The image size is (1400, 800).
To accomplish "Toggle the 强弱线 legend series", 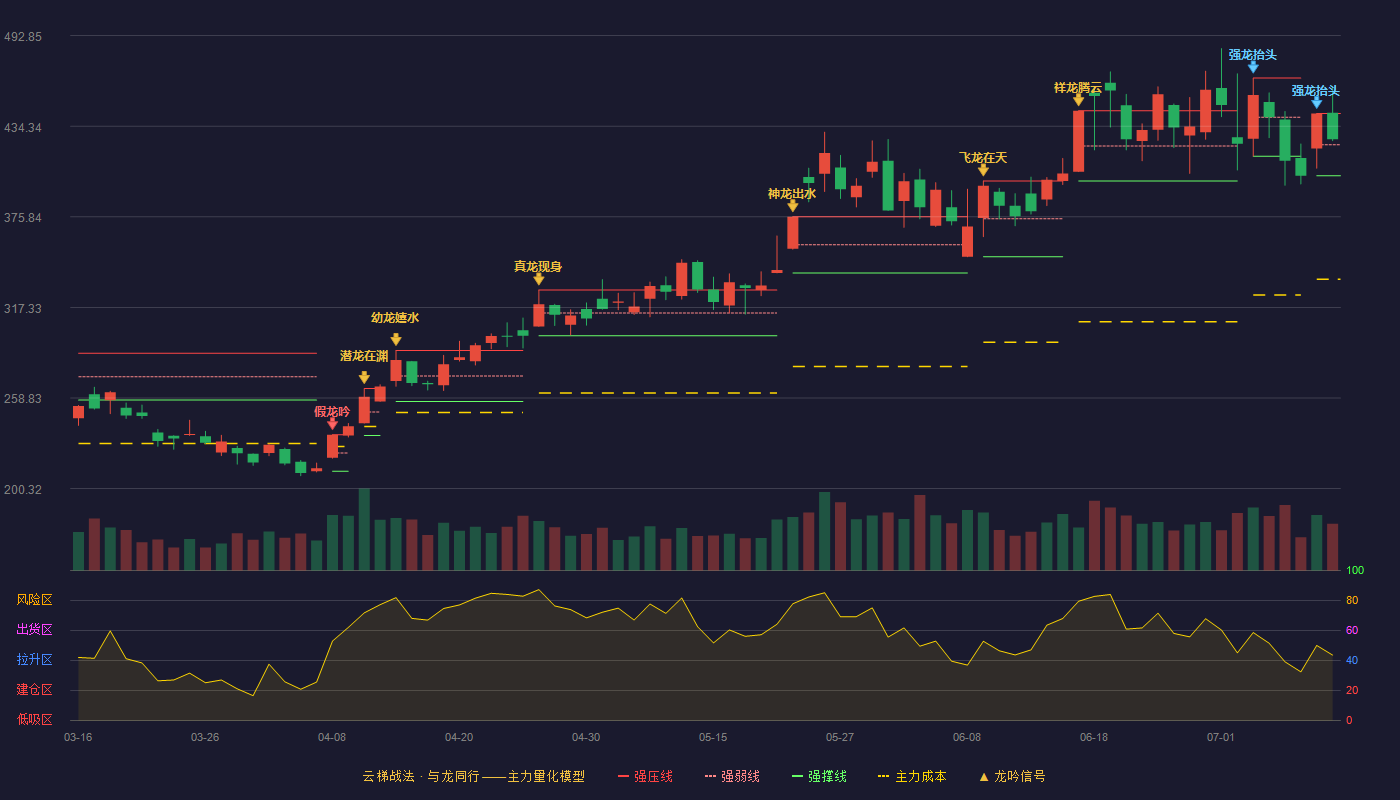I will (732, 776).
